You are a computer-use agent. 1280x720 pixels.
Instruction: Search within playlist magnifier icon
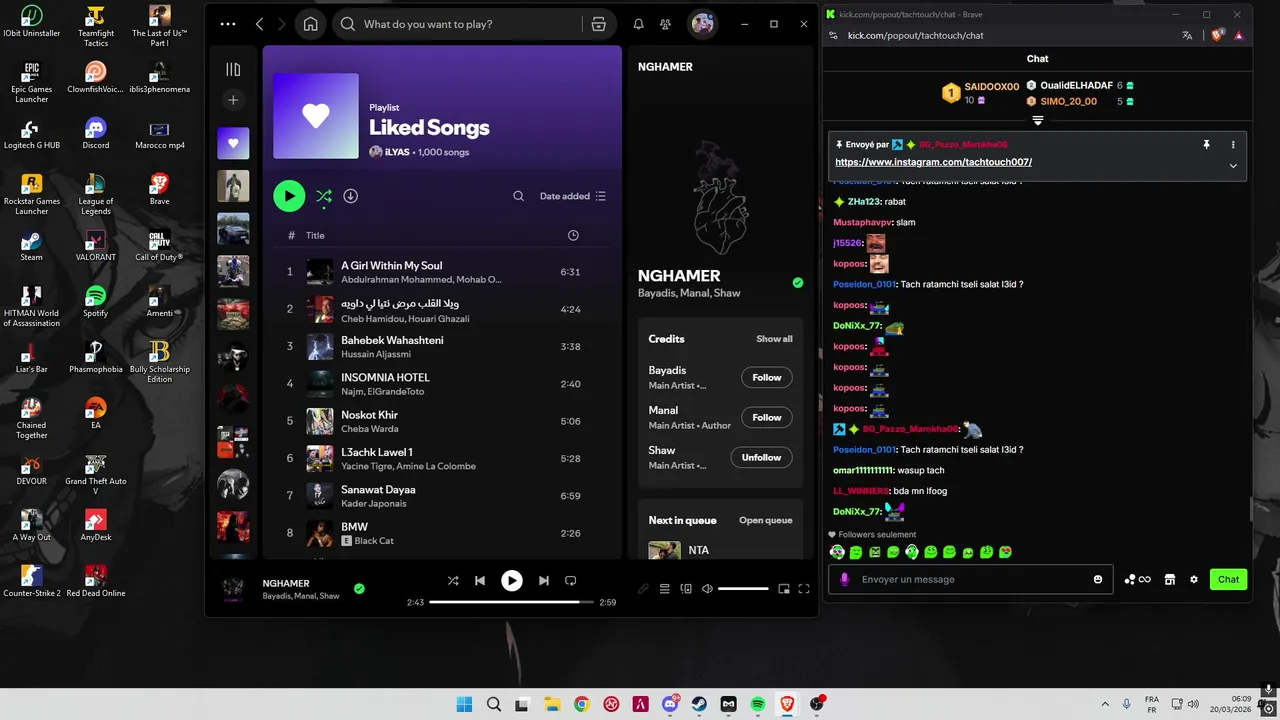tap(518, 196)
